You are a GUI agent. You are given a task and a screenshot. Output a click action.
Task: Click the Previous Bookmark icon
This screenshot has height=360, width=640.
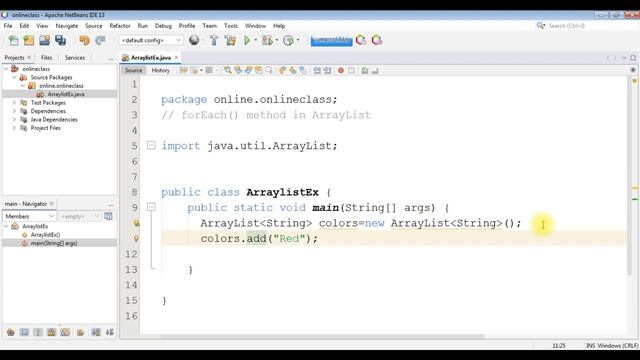click(x=282, y=70)
